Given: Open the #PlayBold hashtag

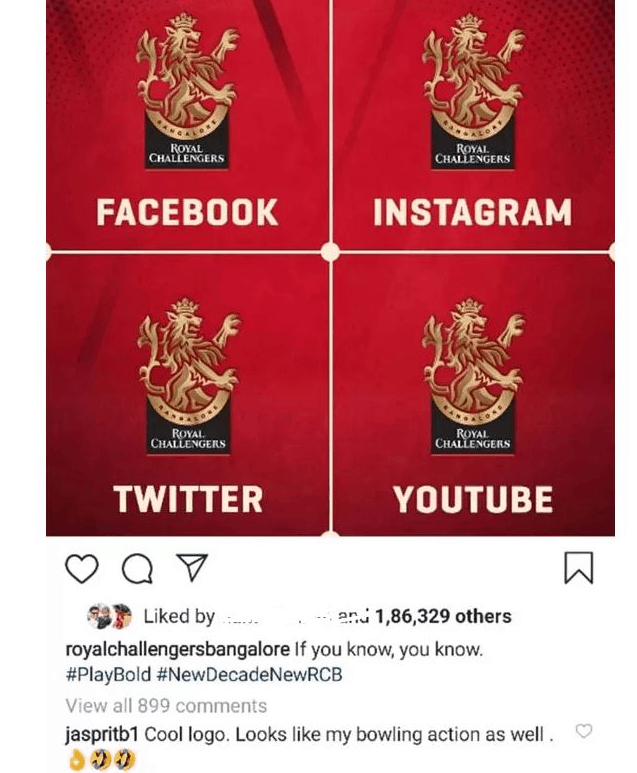Looking at the screenshot, I should (108, 674).
